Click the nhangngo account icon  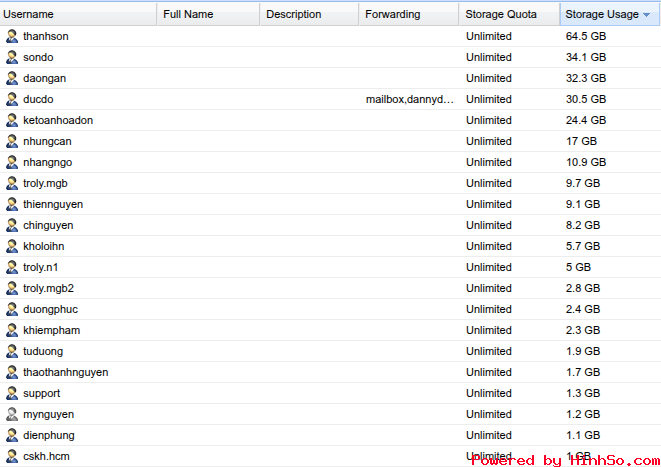[12, 162]
